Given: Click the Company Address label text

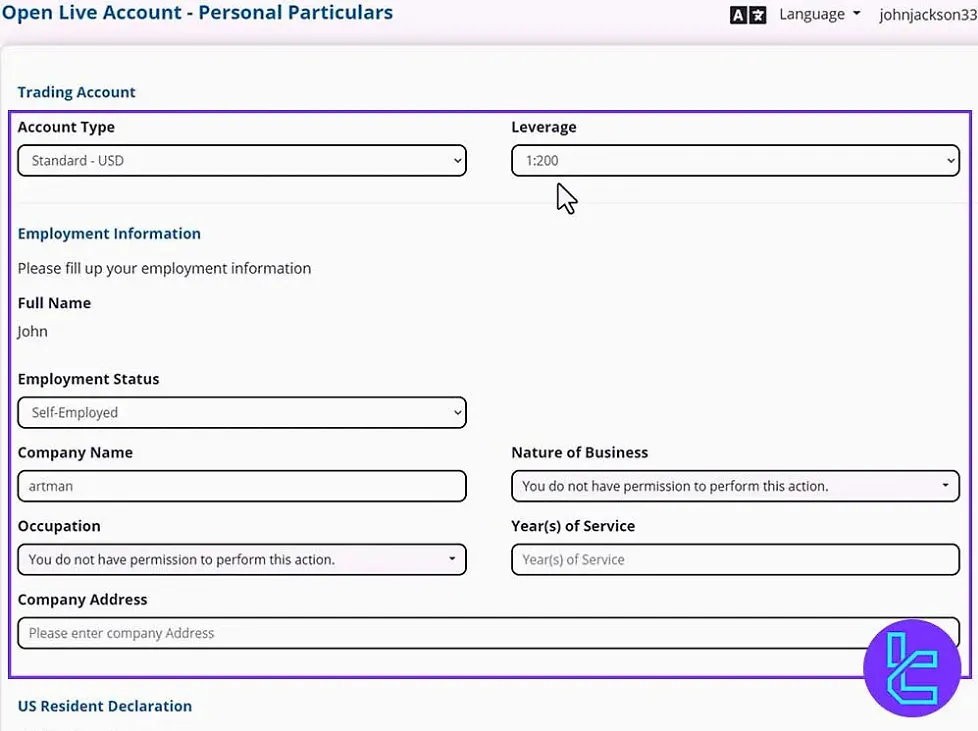Looking at the screenshot, I should (x=82, y=600).
